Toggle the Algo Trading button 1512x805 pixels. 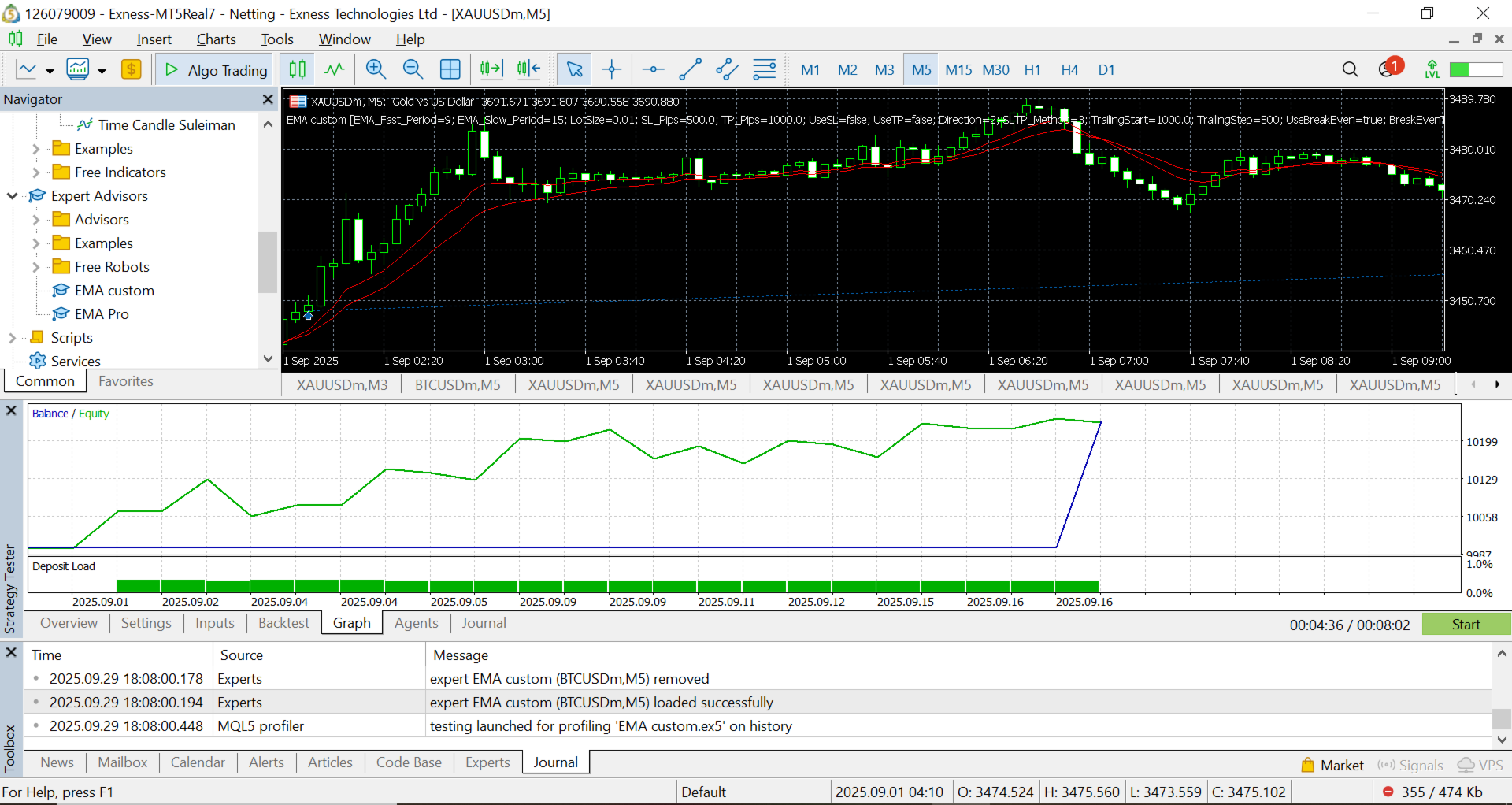tap(216, 70)
